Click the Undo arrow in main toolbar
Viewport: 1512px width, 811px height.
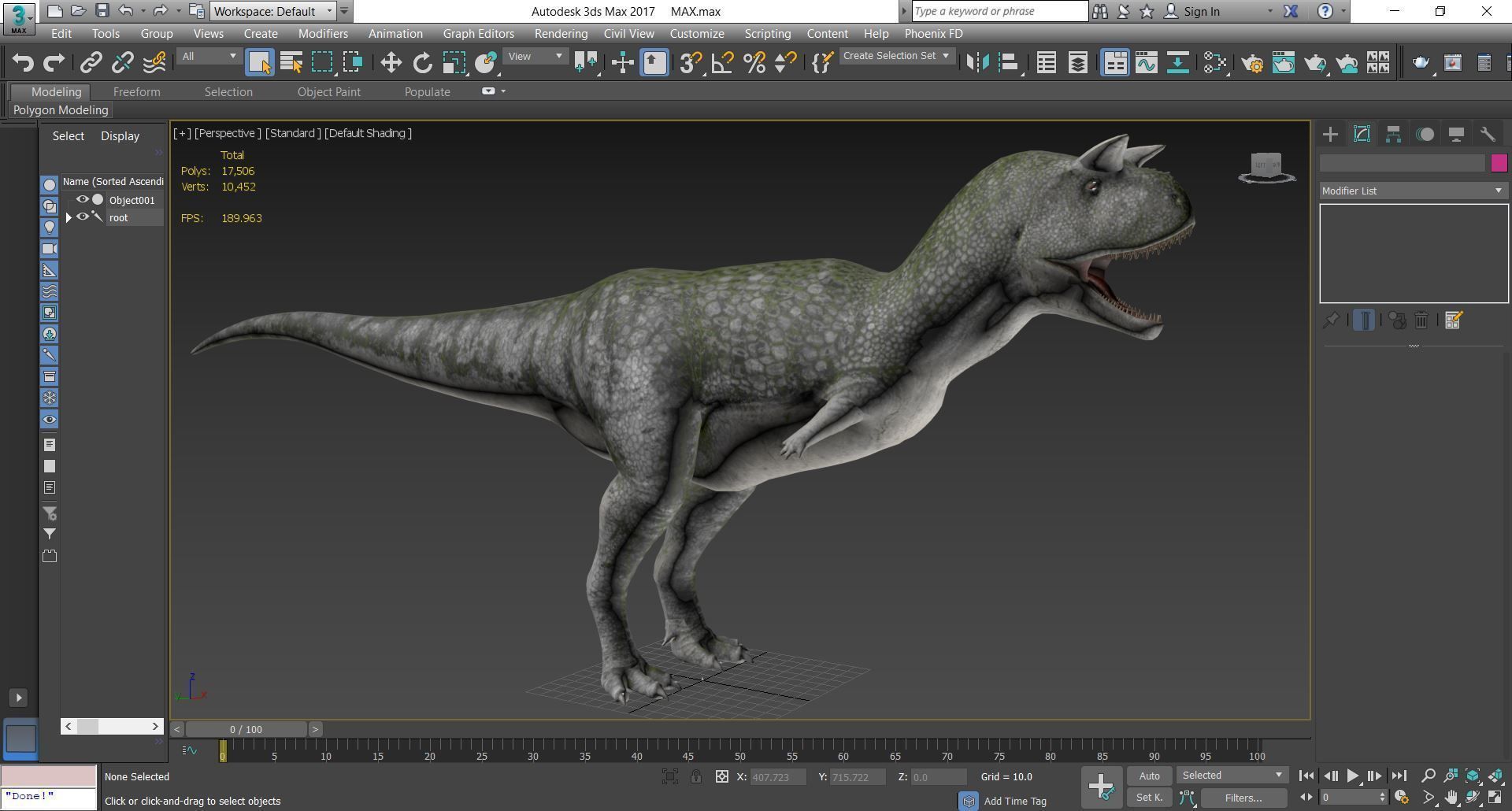coord(23,62)
